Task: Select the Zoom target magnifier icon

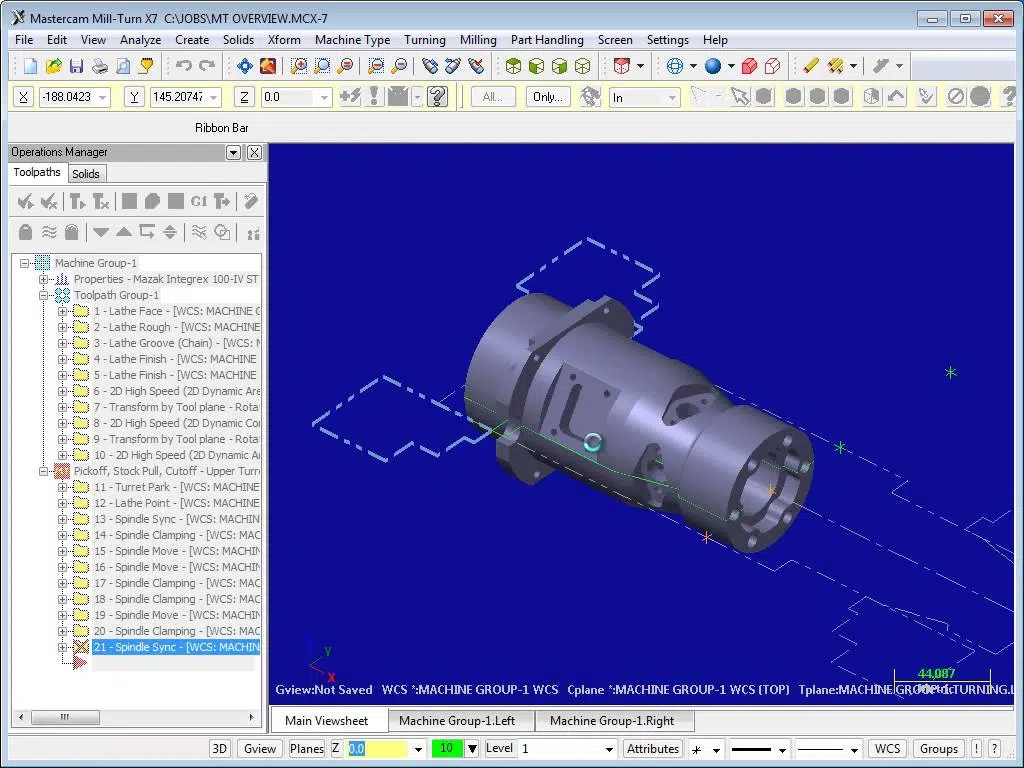Action: pos(322,66)
